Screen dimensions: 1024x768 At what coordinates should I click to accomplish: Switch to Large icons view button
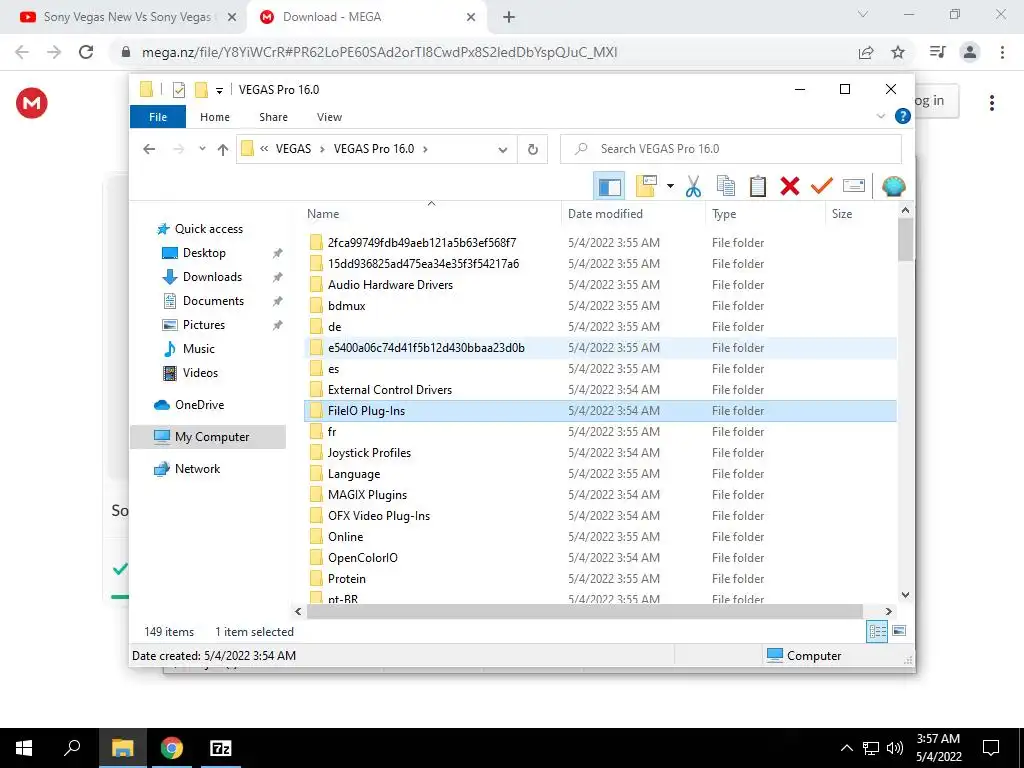click(899, 631)
